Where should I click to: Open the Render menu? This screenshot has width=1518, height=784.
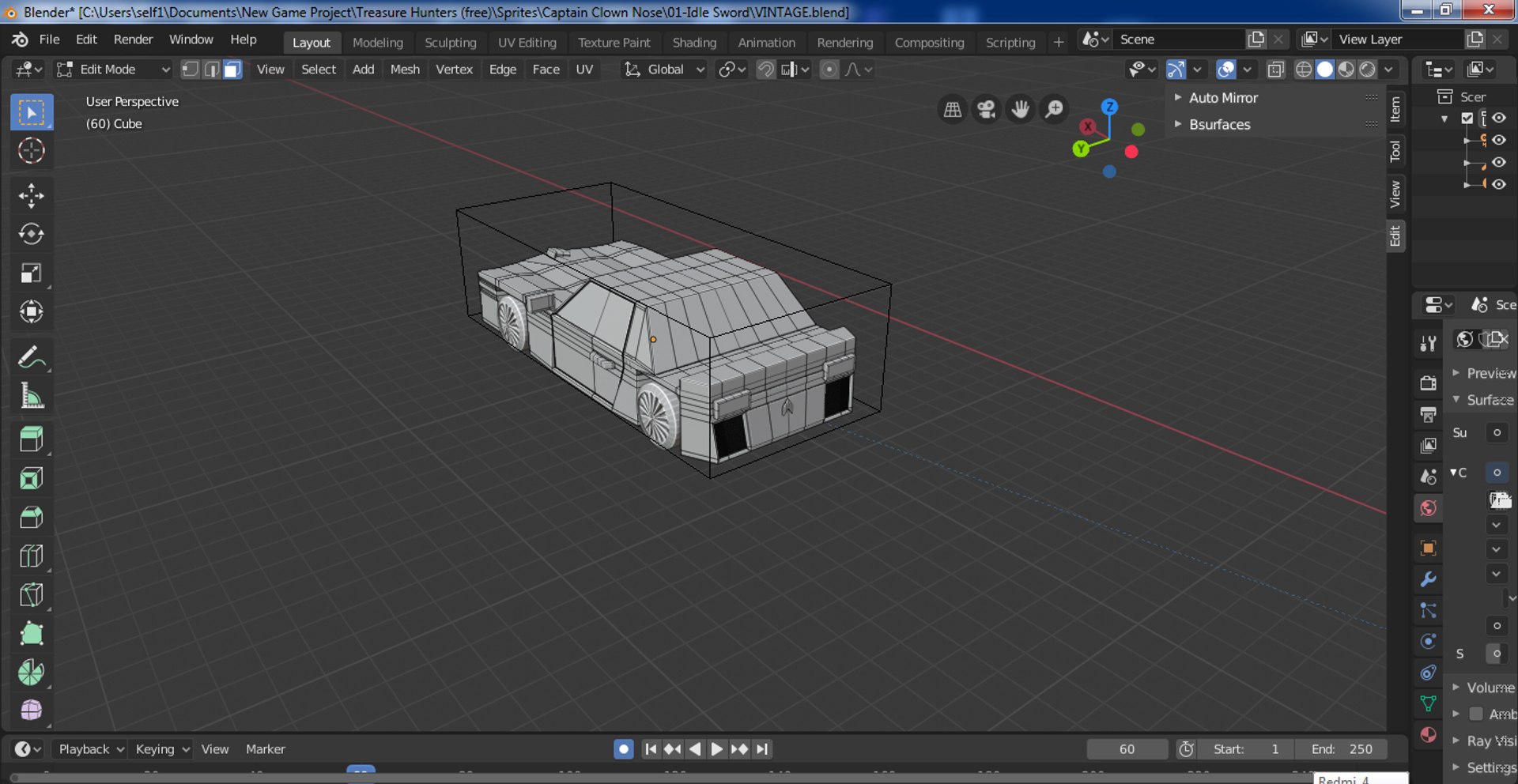click(x=133, y=40)
